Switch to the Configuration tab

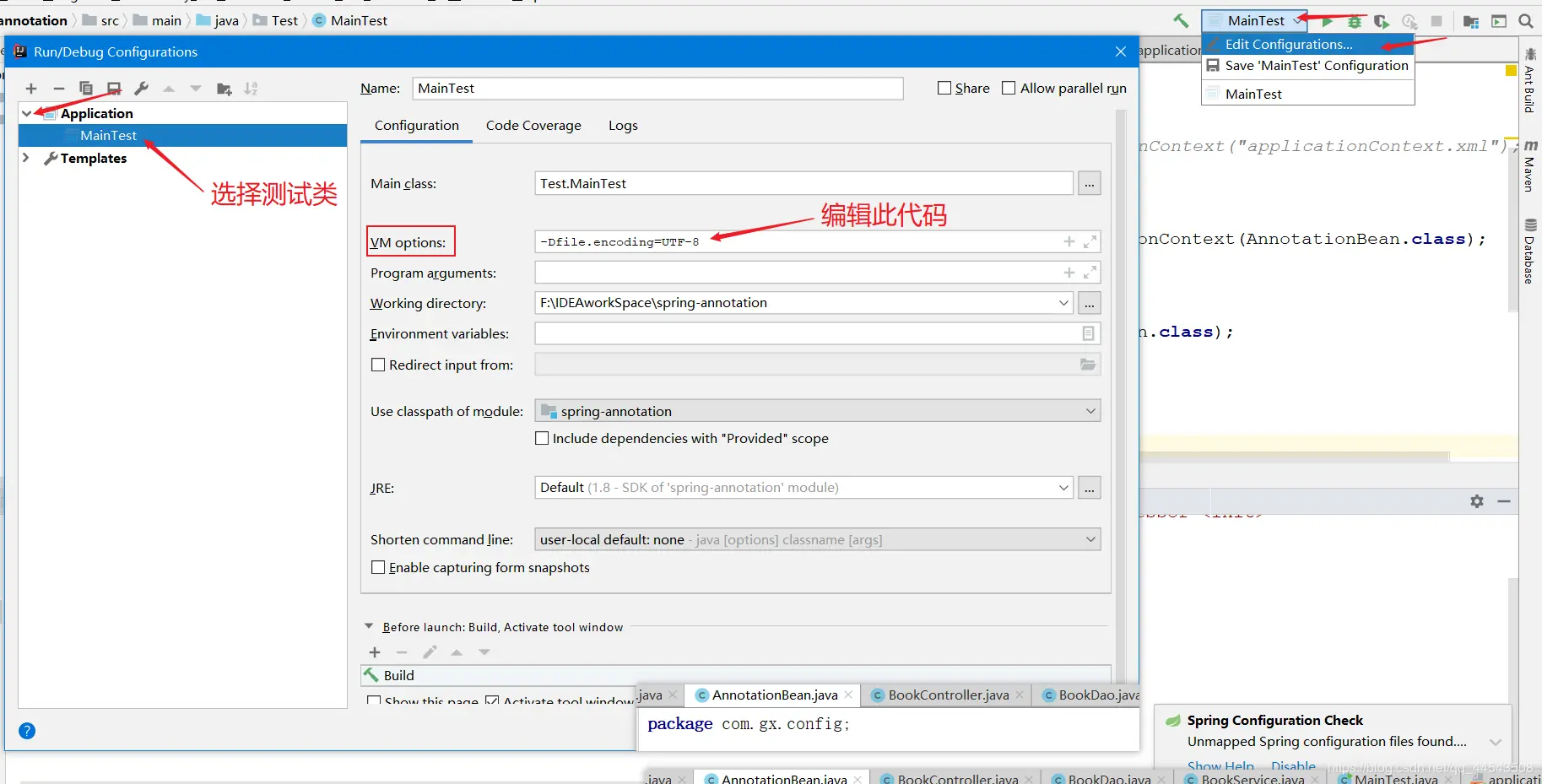[x=417, y=126]
